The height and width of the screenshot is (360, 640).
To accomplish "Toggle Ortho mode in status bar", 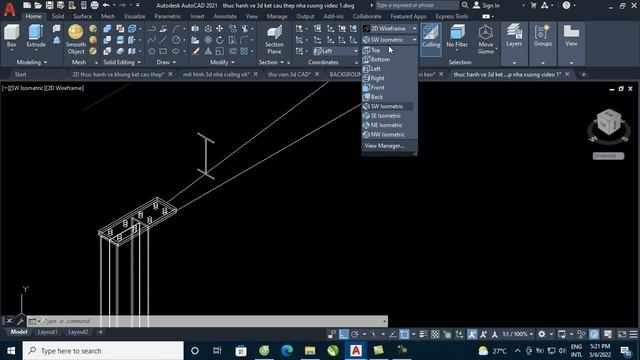I will [344, 334].
